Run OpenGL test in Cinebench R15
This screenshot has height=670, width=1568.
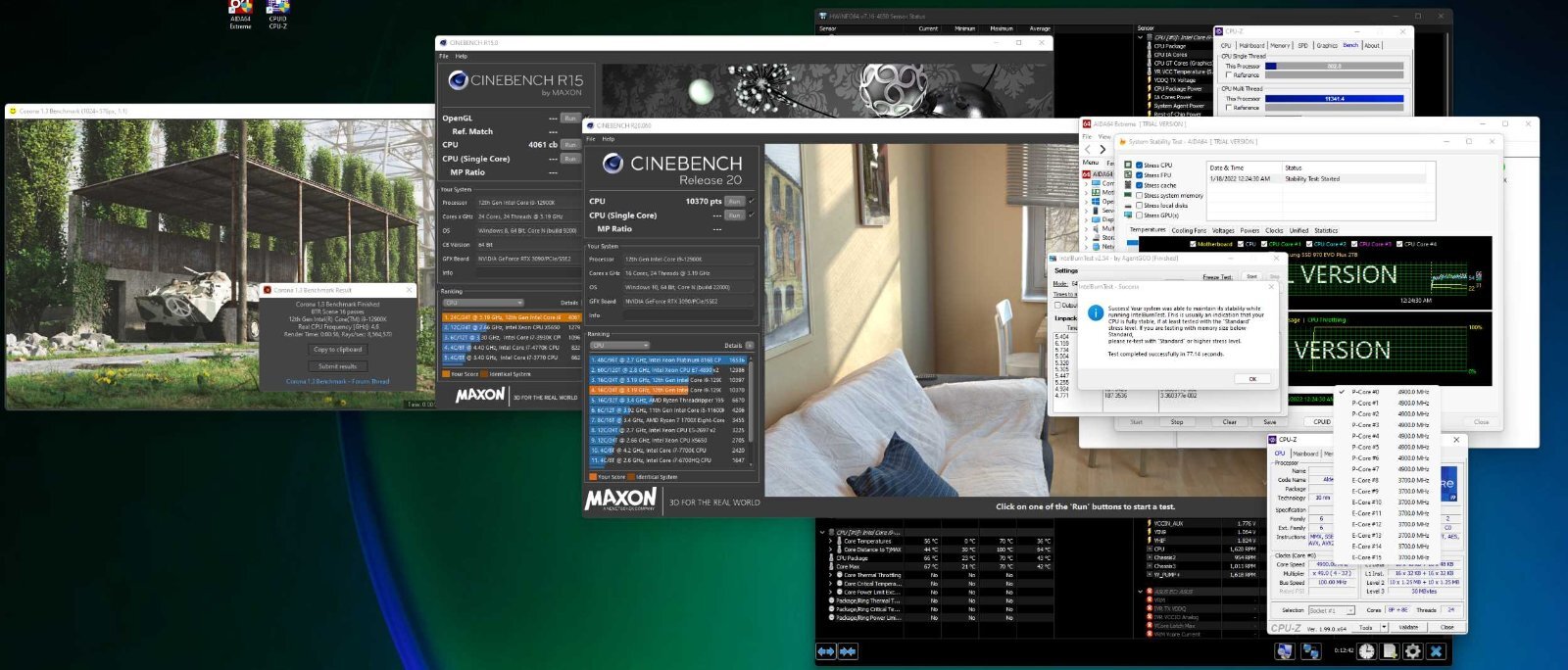tap(569, 118)
